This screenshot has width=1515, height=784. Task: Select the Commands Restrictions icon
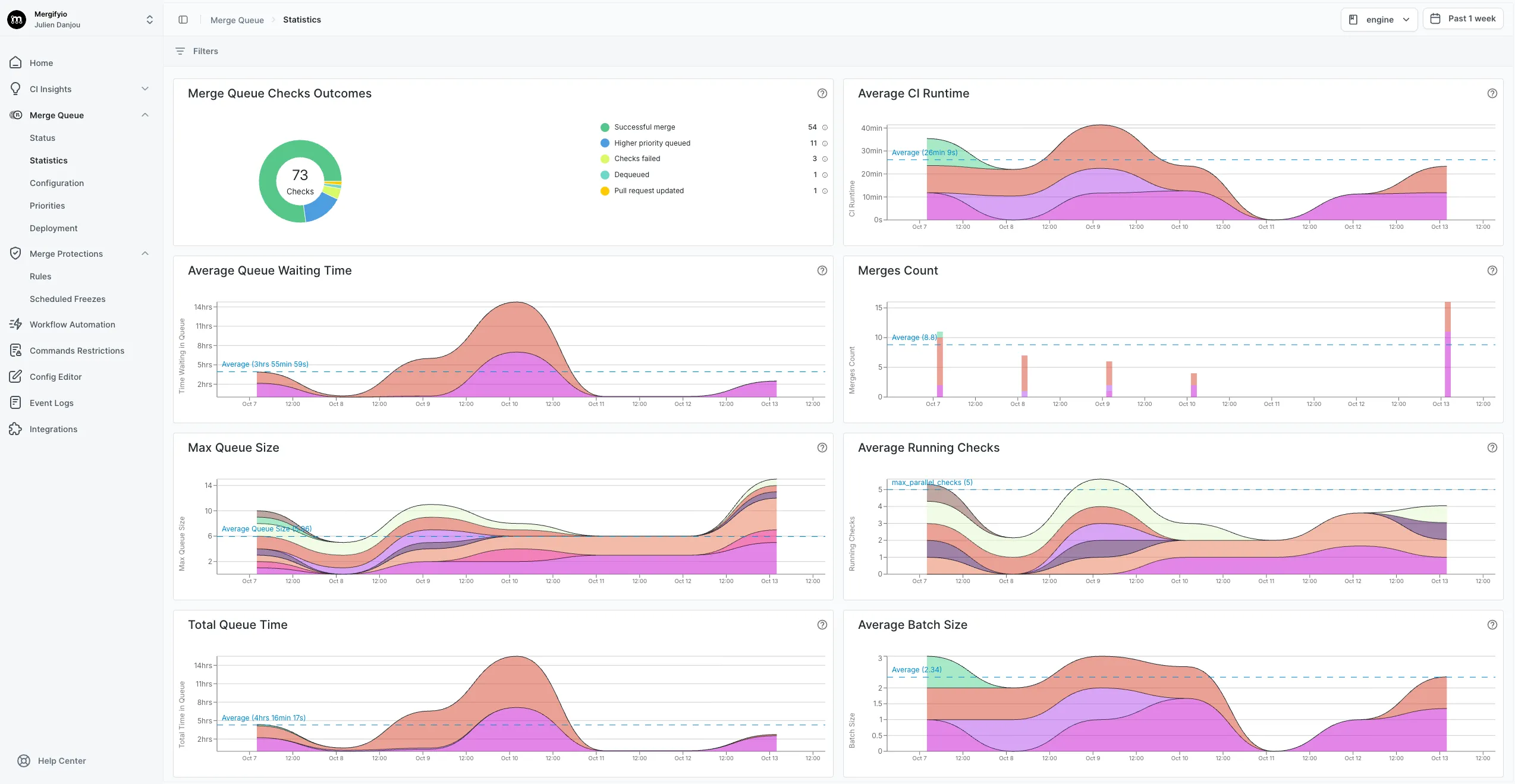[16, 350]
